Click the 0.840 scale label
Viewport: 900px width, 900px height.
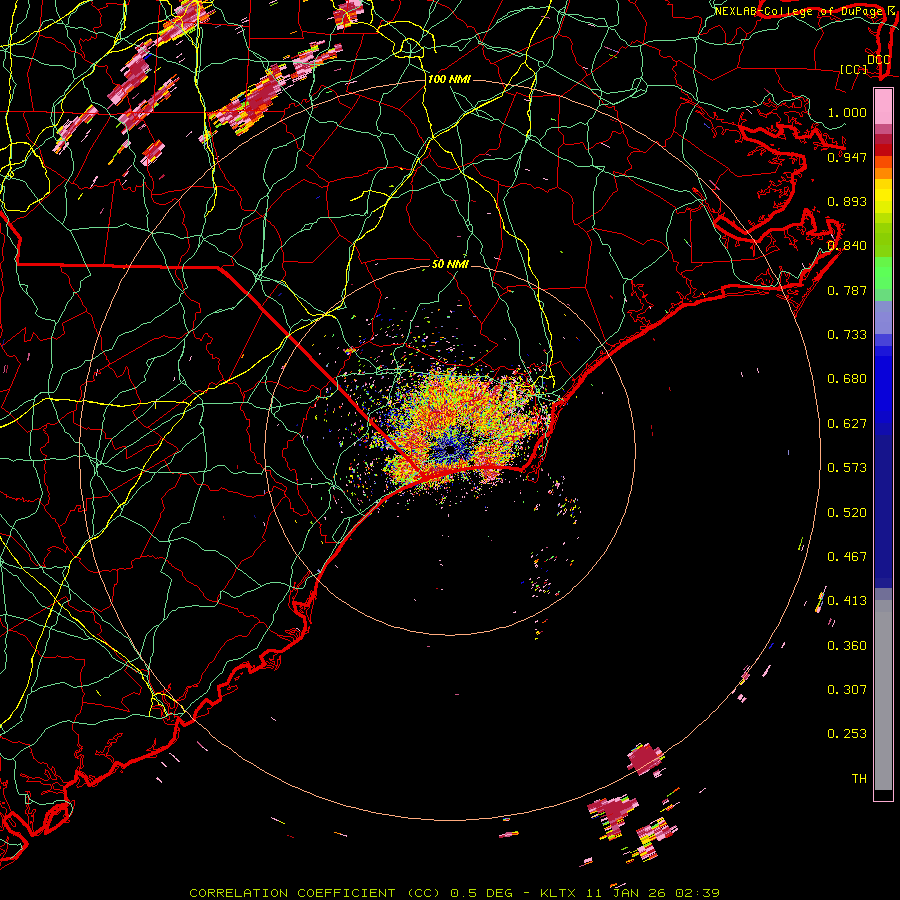847,246
